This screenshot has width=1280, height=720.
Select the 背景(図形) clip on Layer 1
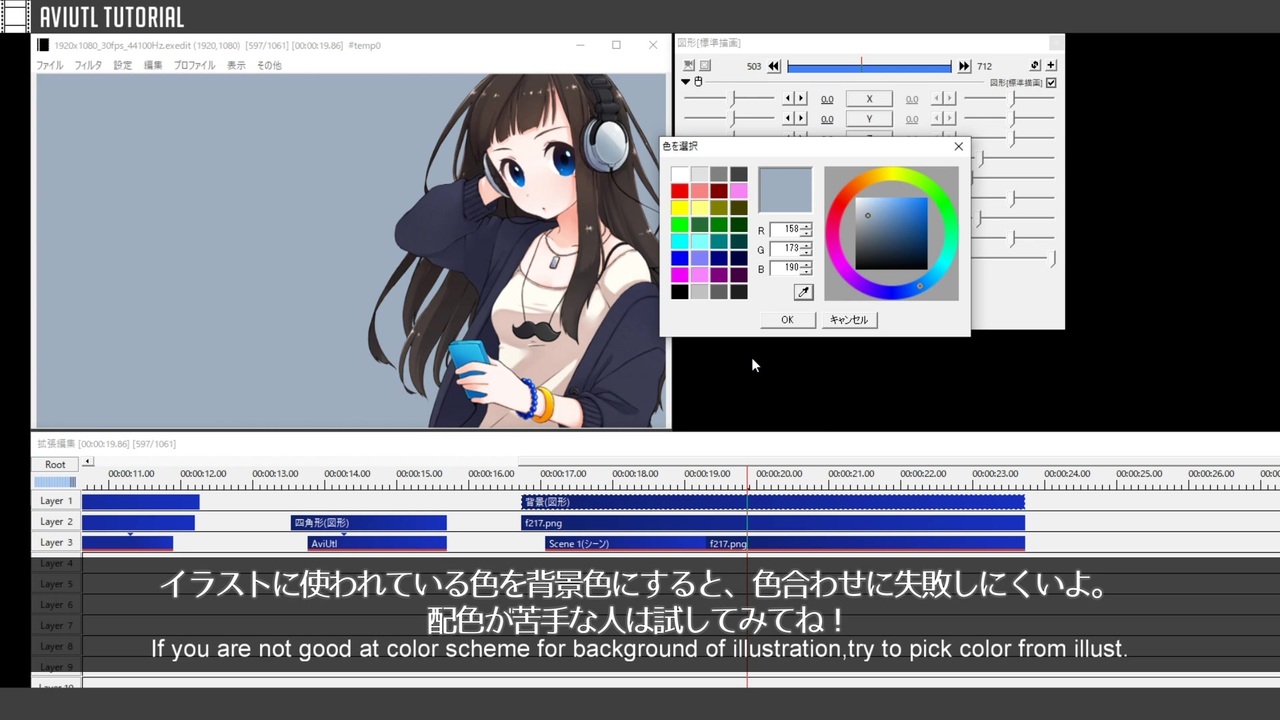click(x=773, y=502)
